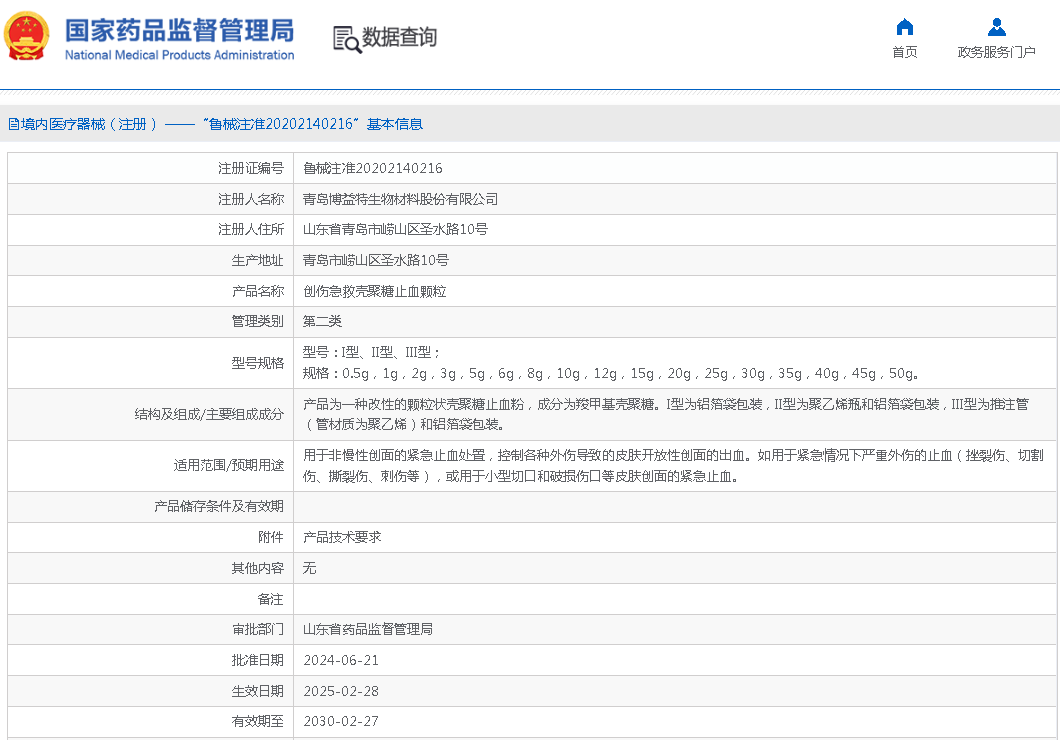Click the effective date 2025-02-28

pyautogui.click(x=341, y=691)
